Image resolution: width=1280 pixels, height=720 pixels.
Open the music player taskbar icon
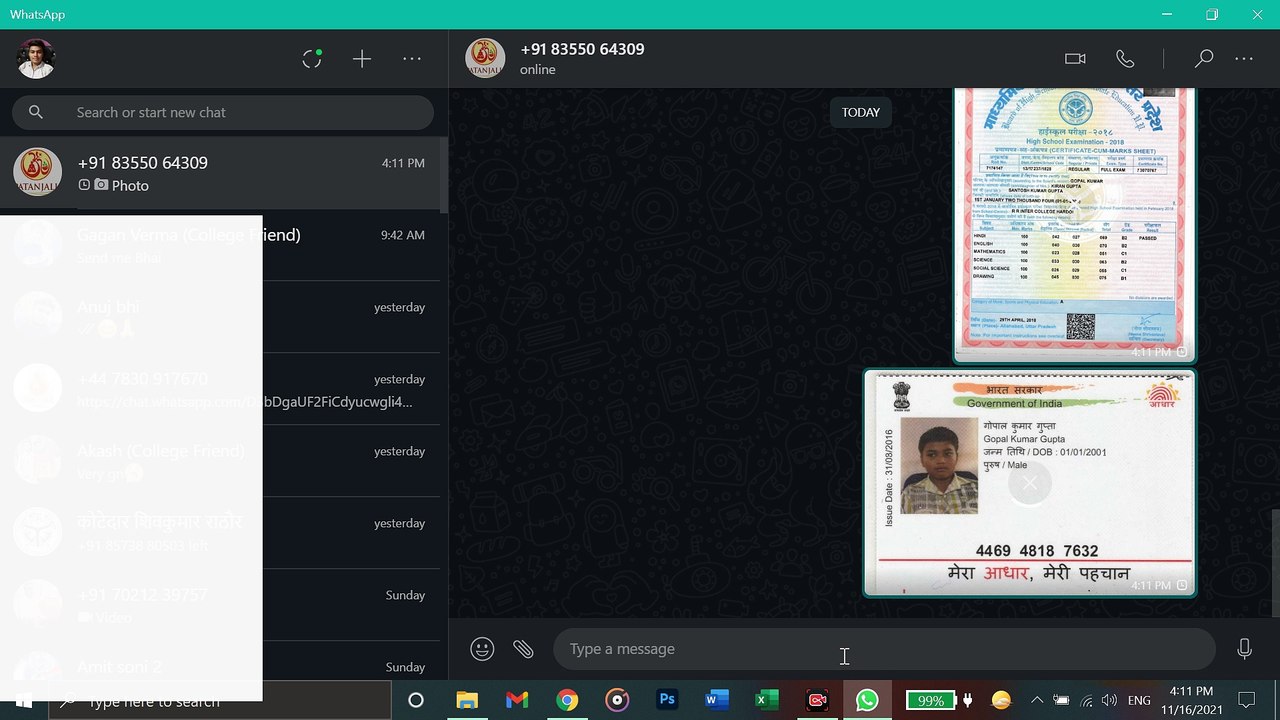point(617,700)
